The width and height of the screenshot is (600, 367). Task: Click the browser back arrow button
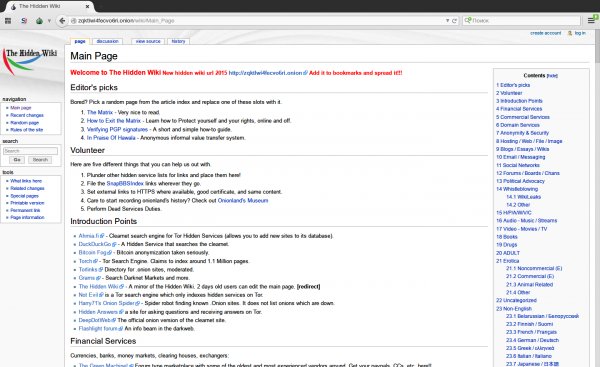62,21
